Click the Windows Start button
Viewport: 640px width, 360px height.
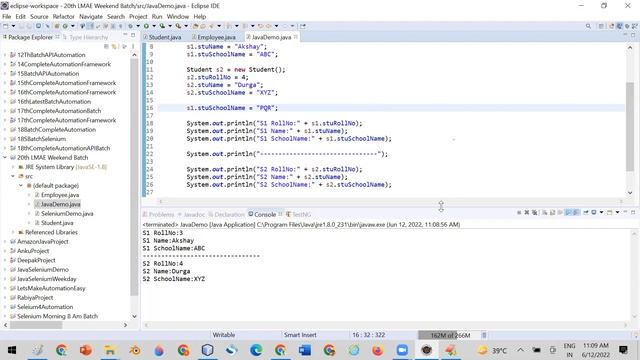point(12,350)
